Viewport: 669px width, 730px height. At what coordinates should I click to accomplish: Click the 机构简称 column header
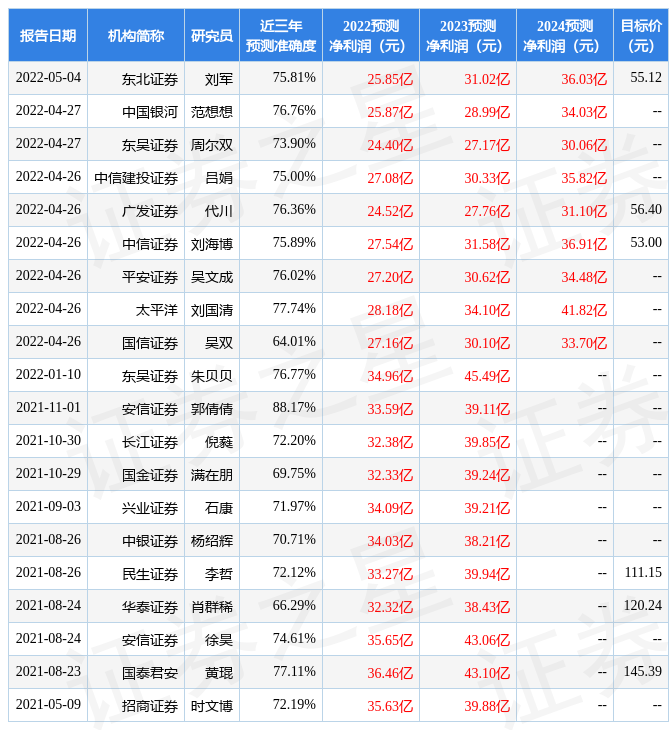point(136,35)
